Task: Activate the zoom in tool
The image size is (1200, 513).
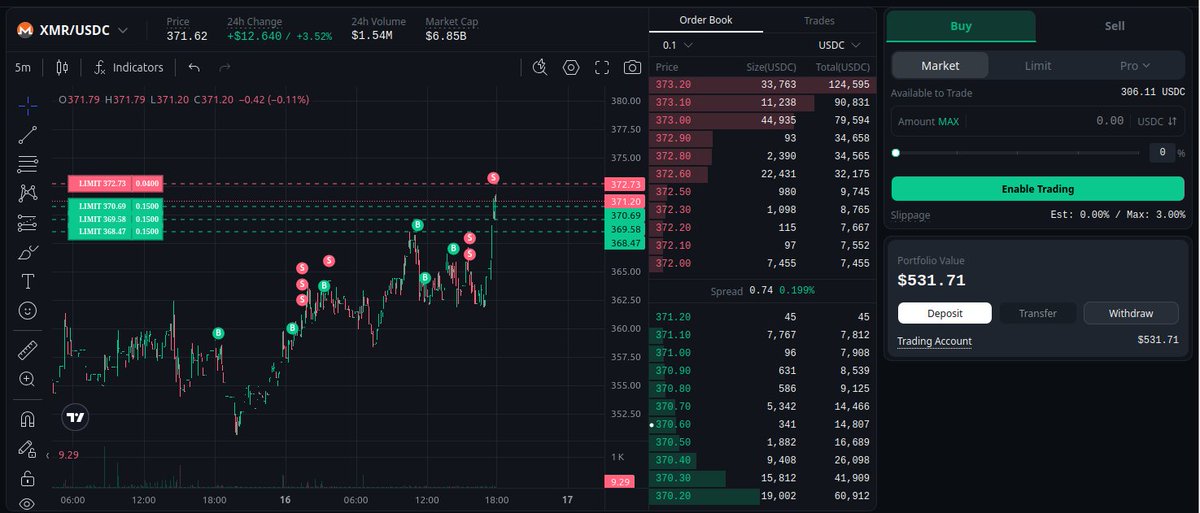Action: [x=28, y=379]
